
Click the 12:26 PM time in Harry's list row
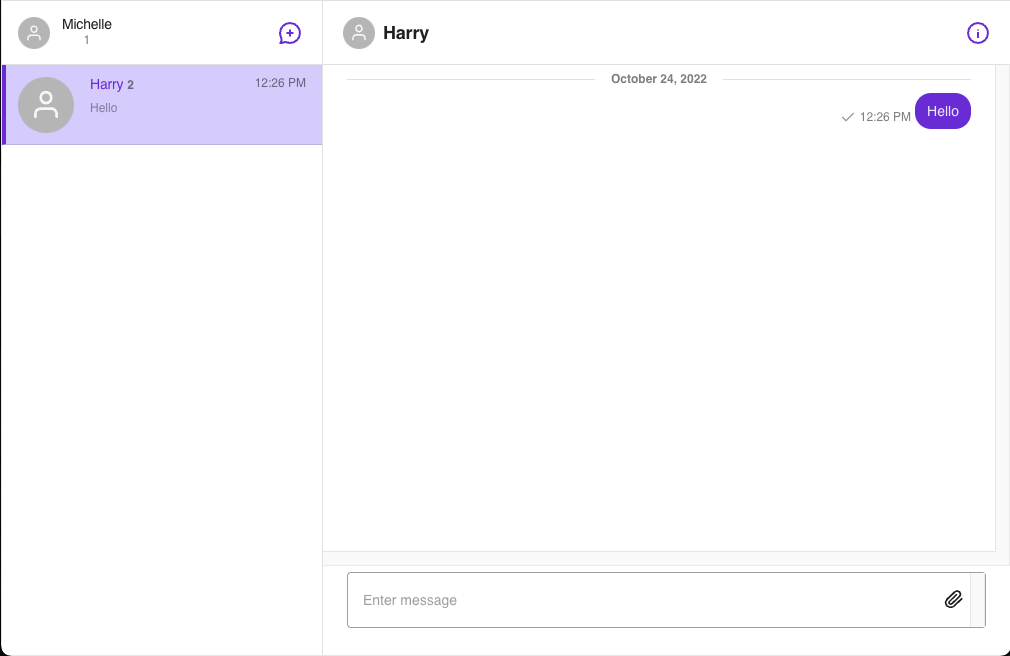[x=280, y=82]
